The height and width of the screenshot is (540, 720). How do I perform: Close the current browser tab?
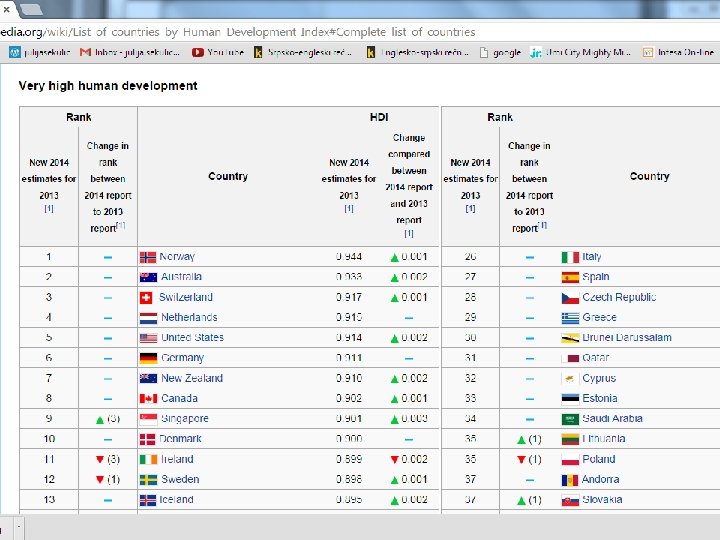[6, 9]
